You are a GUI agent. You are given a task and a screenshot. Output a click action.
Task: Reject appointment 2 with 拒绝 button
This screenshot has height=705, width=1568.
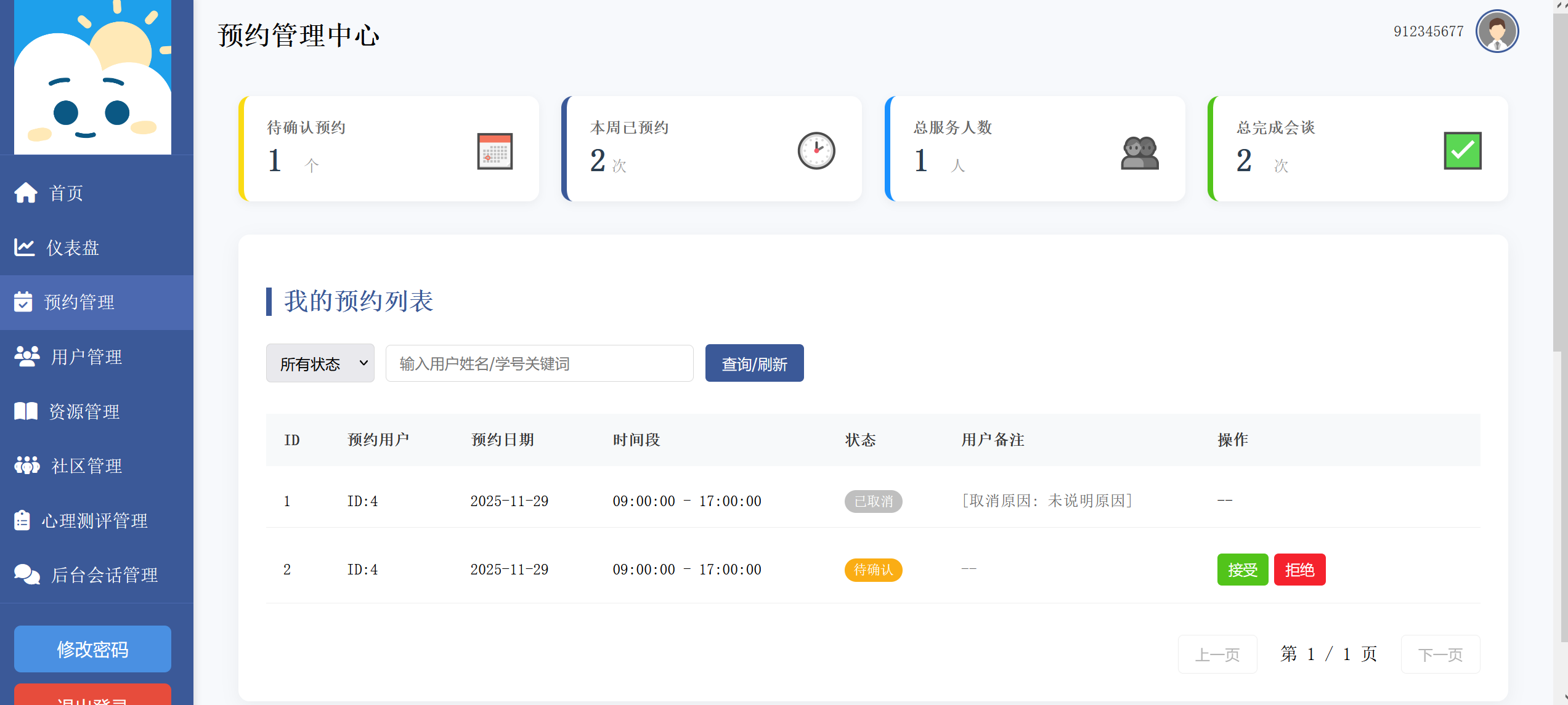1300,570
